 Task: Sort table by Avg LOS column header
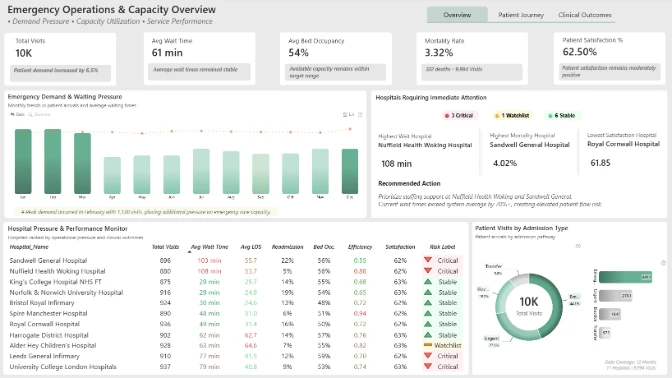pos(251,247)
